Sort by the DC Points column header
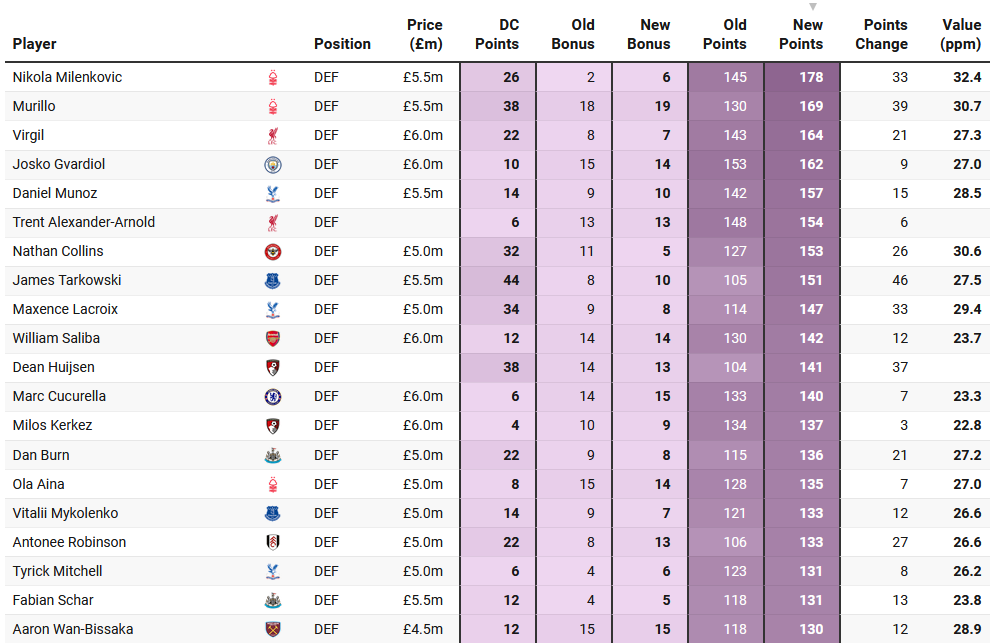Viewport: 991px width, 643px height. [x=497, y=34]
